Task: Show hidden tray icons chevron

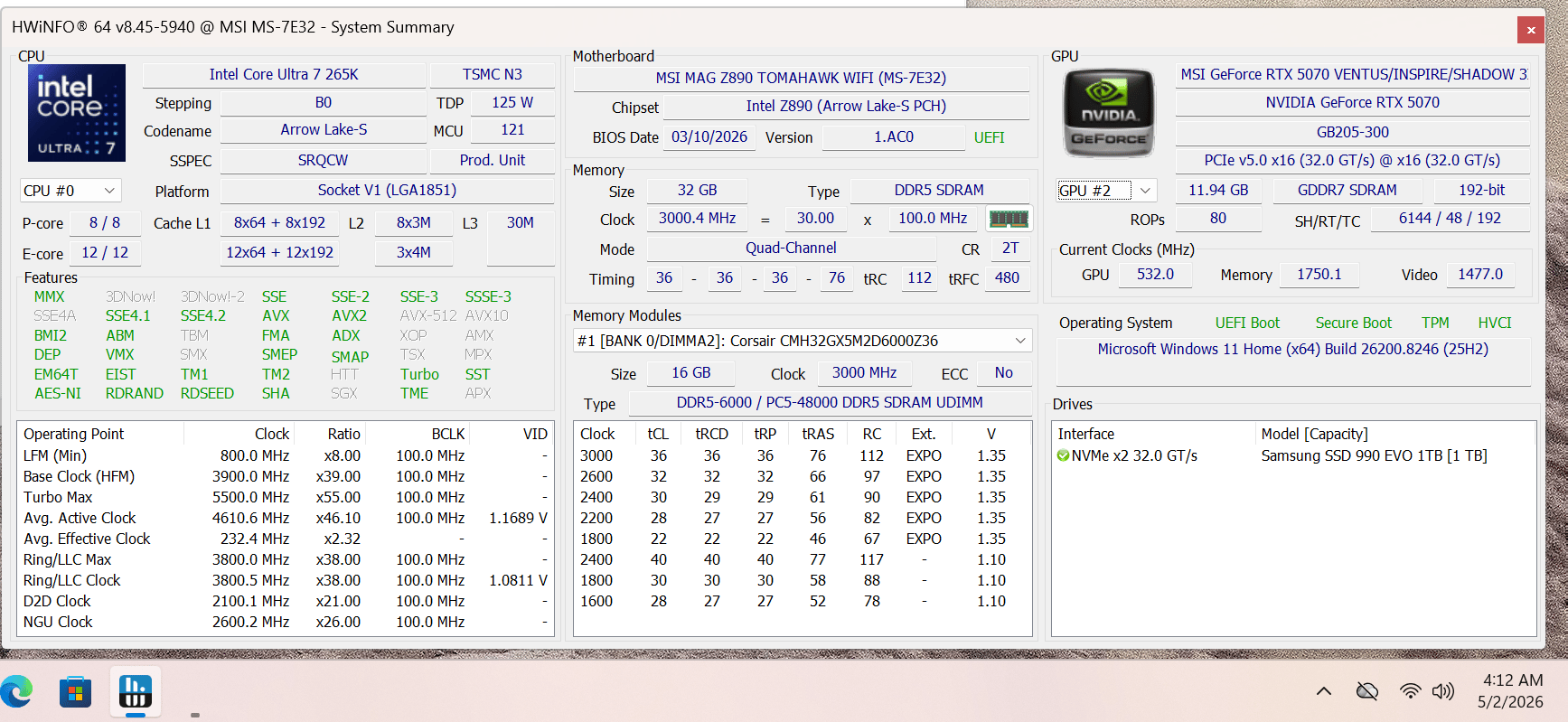Action: coord(1324,691)
